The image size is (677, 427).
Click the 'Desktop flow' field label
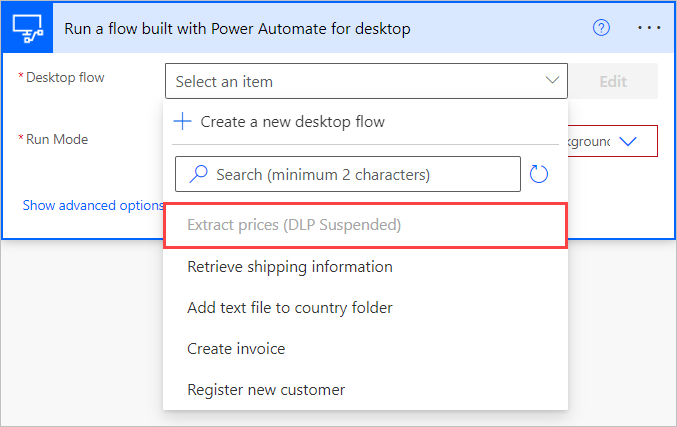click(x=65, y=77)
